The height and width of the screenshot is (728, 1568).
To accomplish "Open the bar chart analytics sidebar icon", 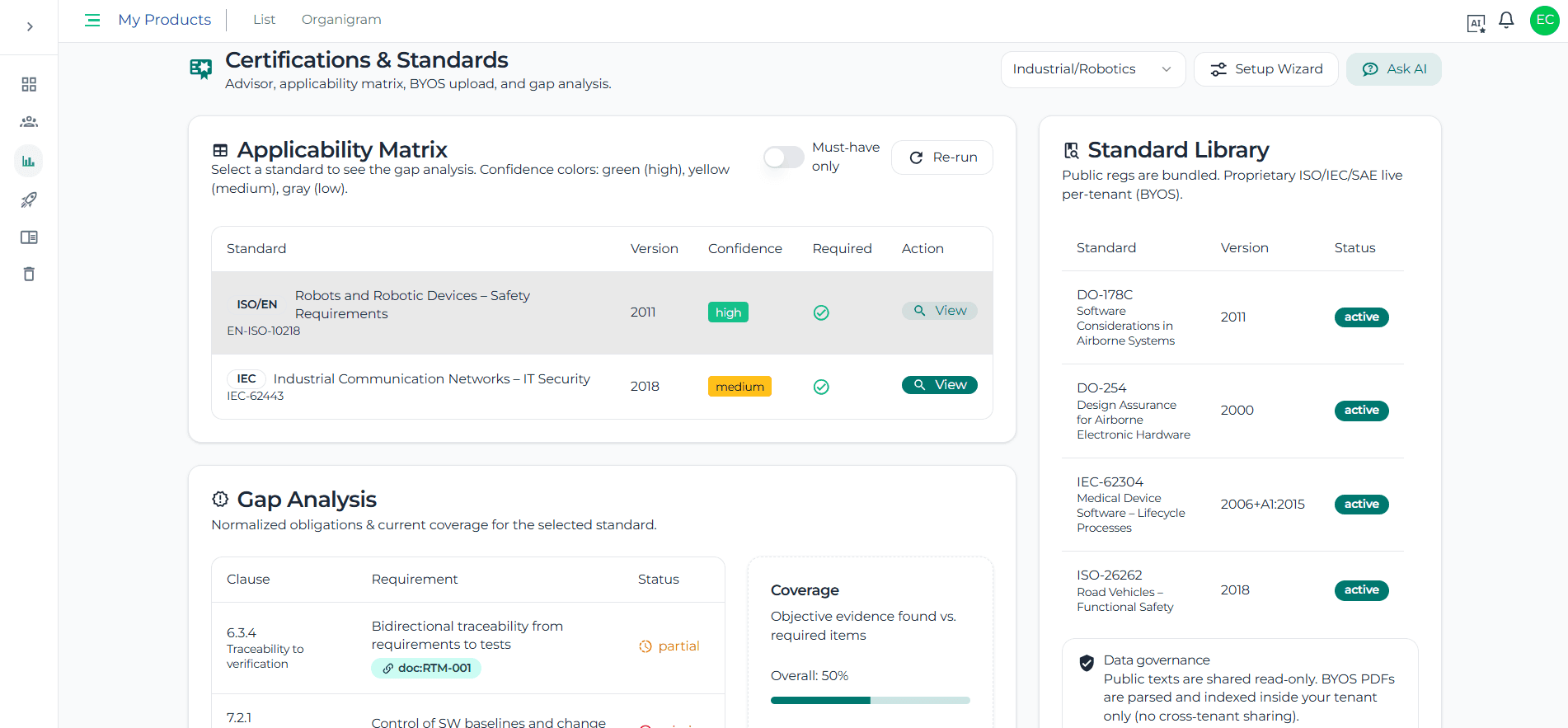I will (29, 161).
